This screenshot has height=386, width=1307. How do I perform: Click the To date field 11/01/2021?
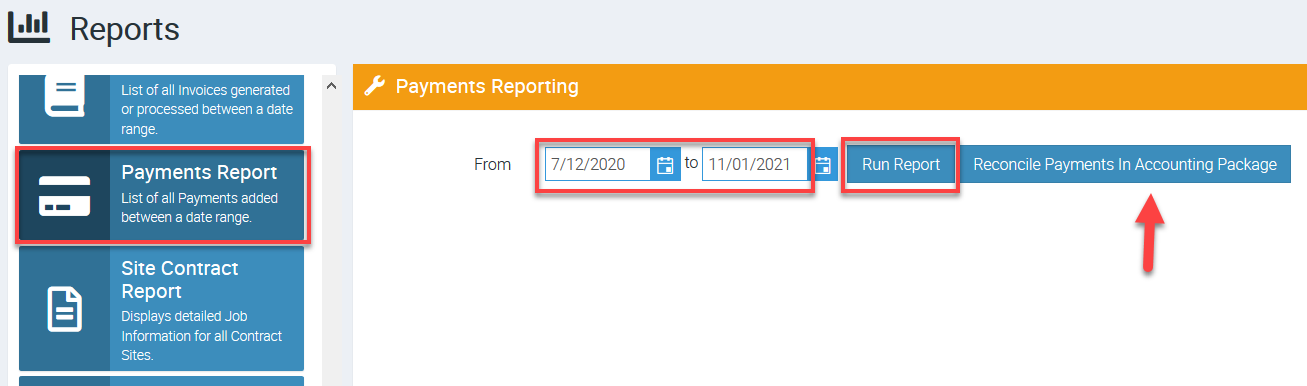click(x=755, y=165)
